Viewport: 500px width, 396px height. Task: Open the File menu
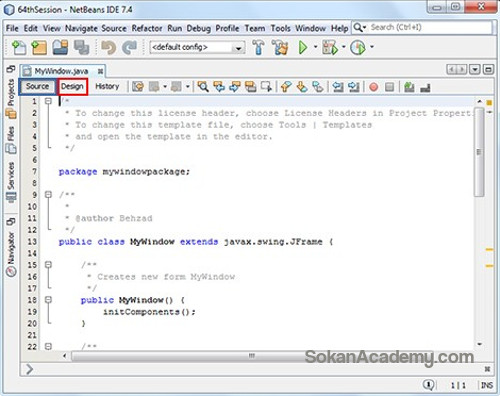tap(12, 28)
